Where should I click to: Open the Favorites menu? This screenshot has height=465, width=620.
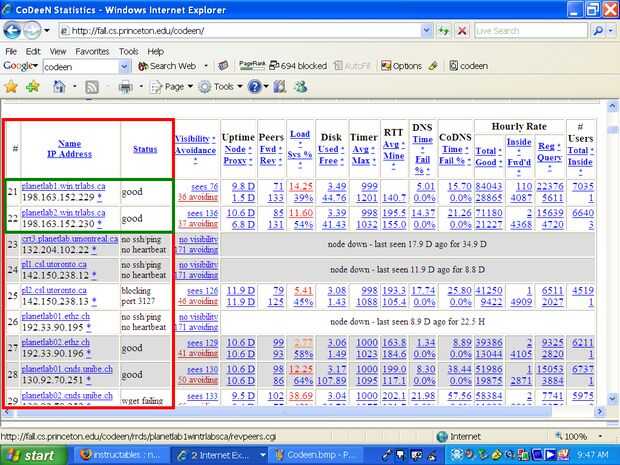[x=92, y=51]
